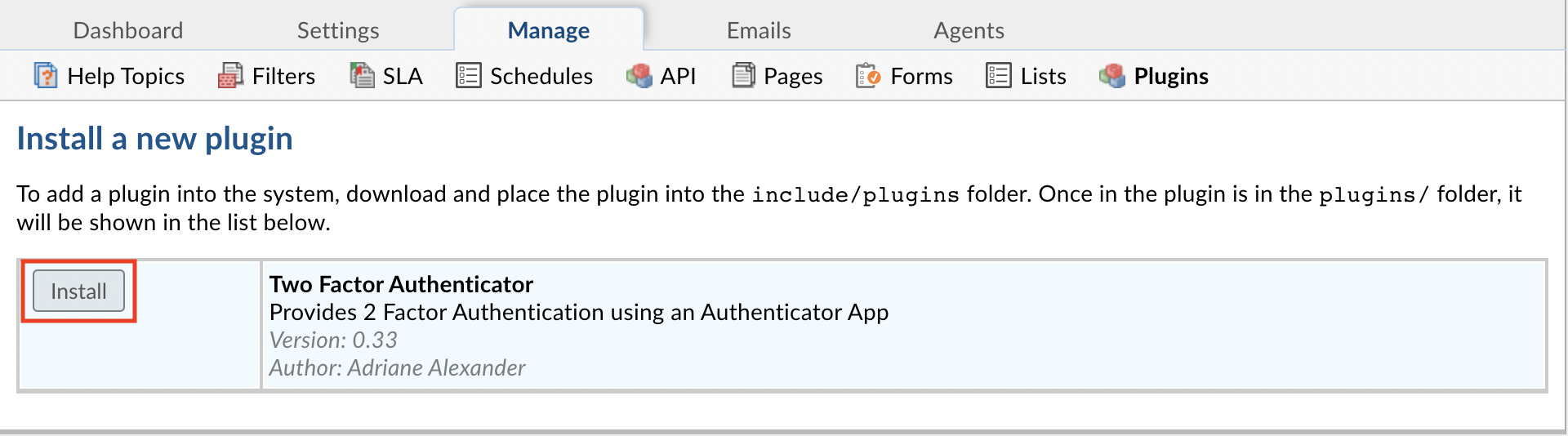1568x436 pixels.
Task: Go to Pages section
Action: (x=793, y=76)
